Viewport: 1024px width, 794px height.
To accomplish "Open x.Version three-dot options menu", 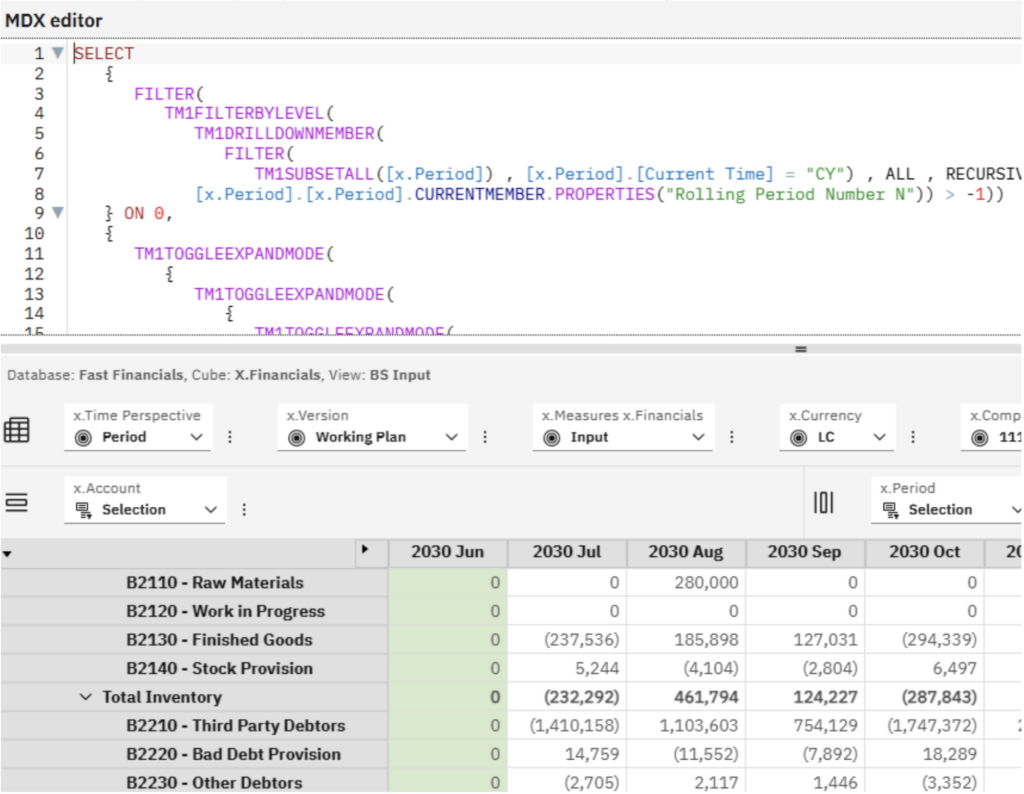I will coord(485,437).
